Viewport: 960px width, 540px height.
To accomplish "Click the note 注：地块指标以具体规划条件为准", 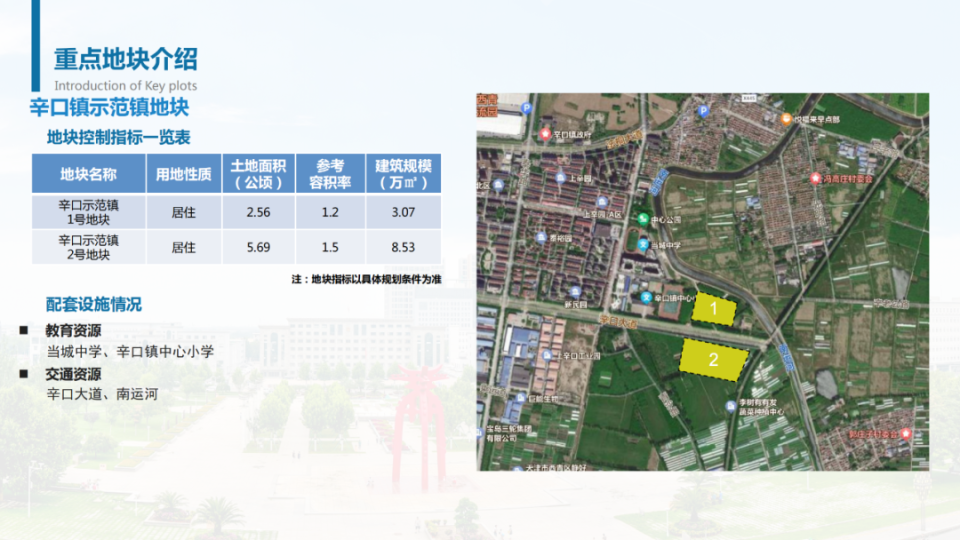I will pos(366,279).
